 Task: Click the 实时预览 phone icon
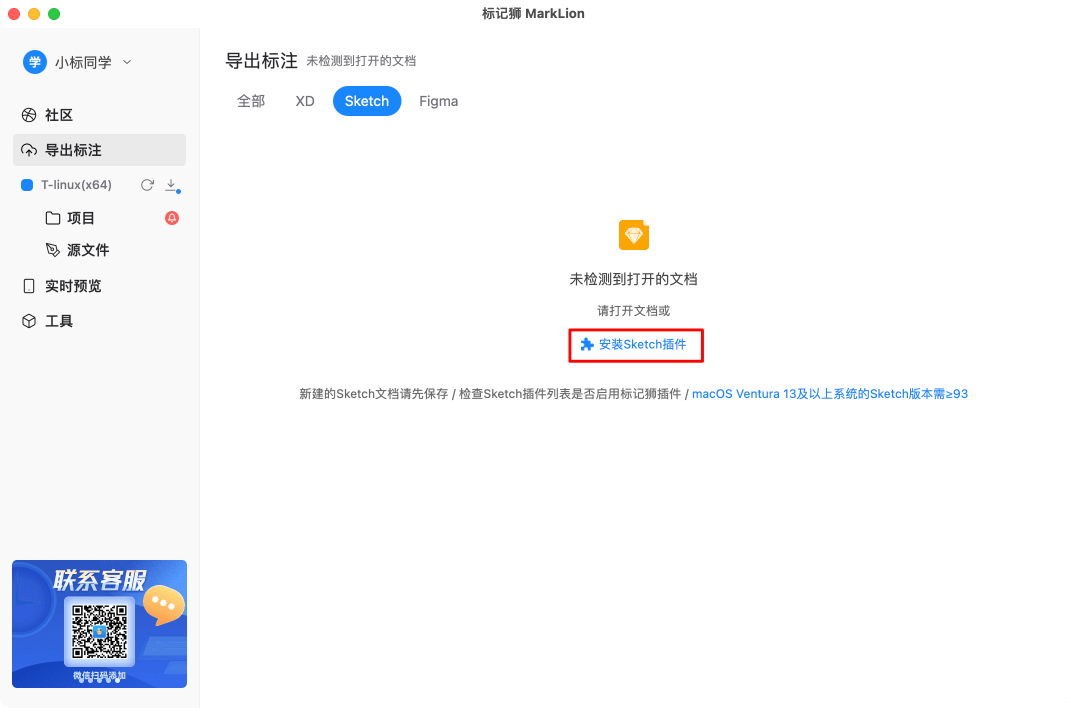[x=29, y=286]
